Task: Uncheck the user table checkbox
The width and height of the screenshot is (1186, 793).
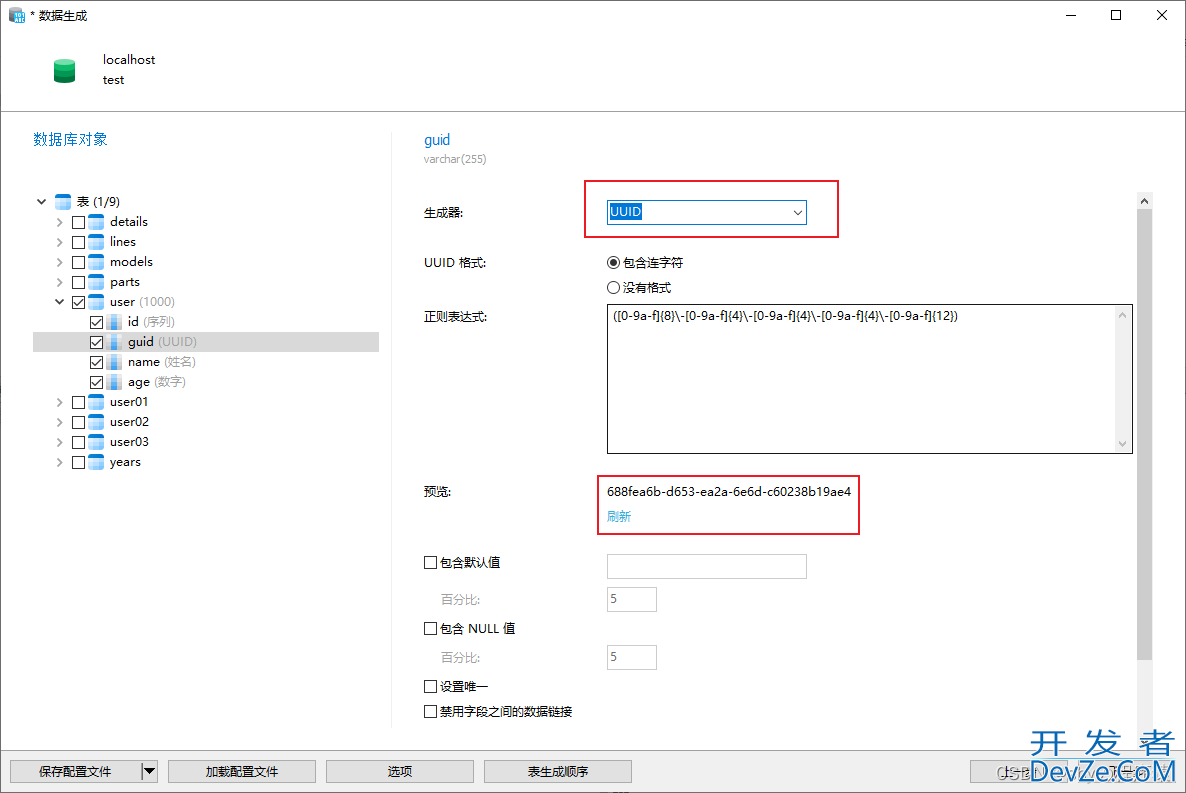Action: [x=79, y=302]
